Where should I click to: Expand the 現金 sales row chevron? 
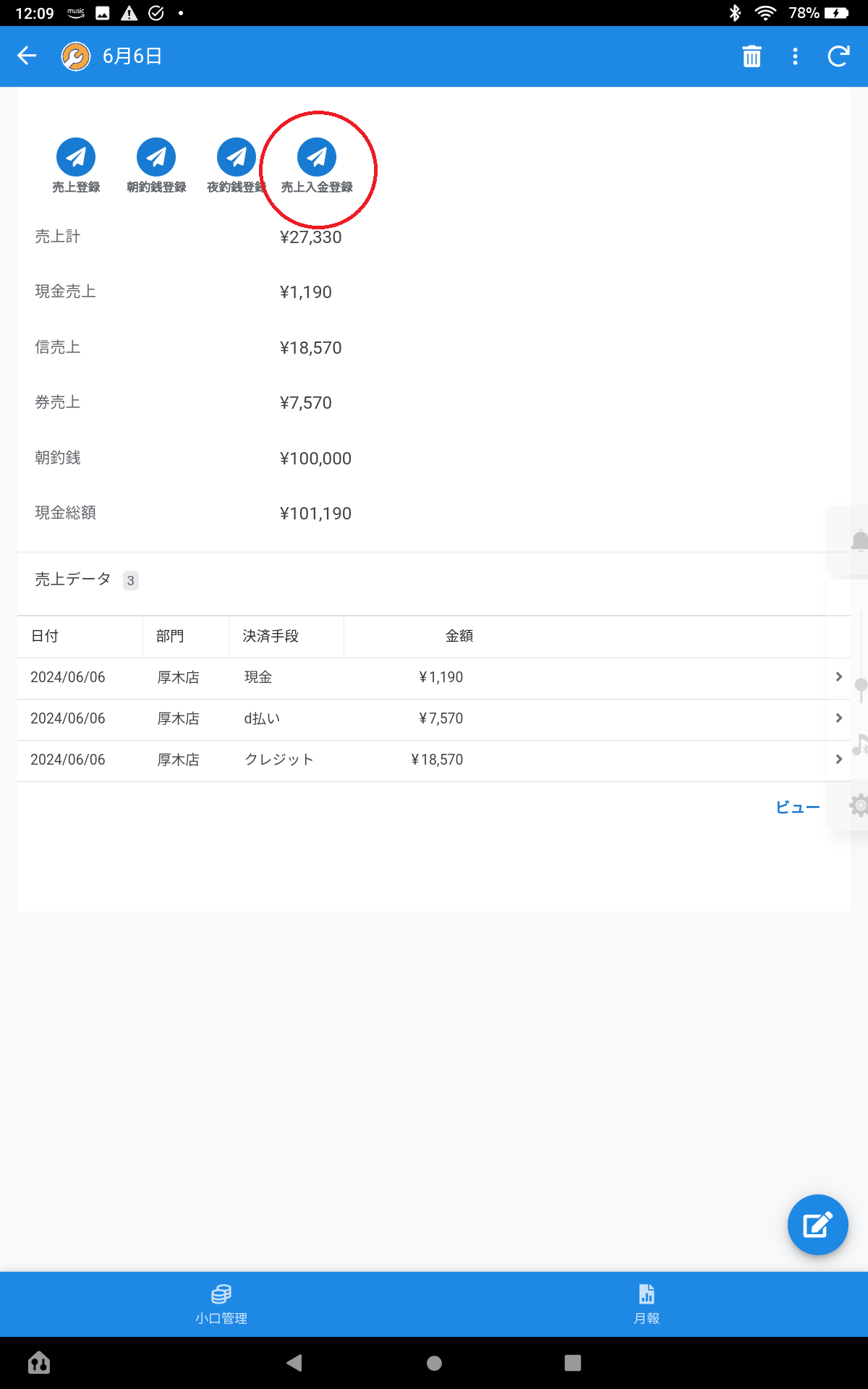pos(838,677)
